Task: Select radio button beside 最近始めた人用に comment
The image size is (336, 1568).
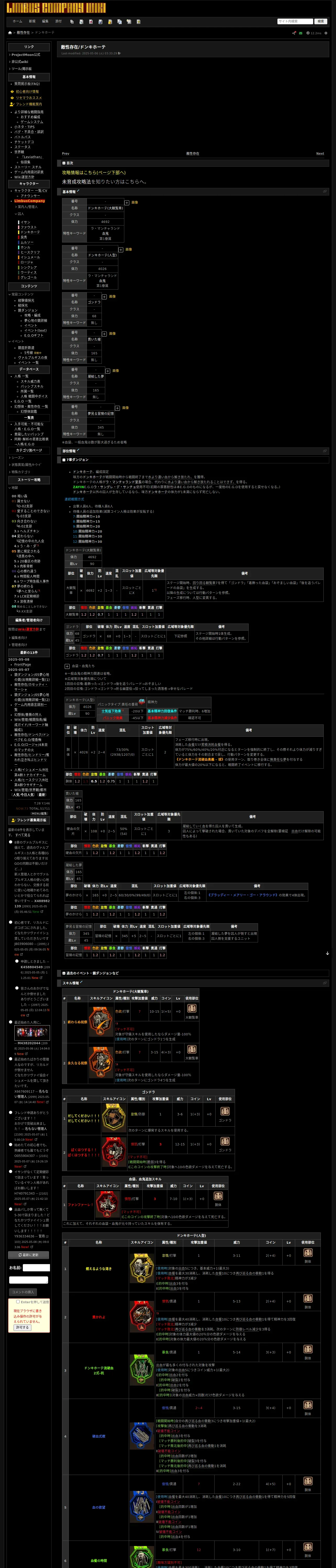Action: pos(10,1023)
